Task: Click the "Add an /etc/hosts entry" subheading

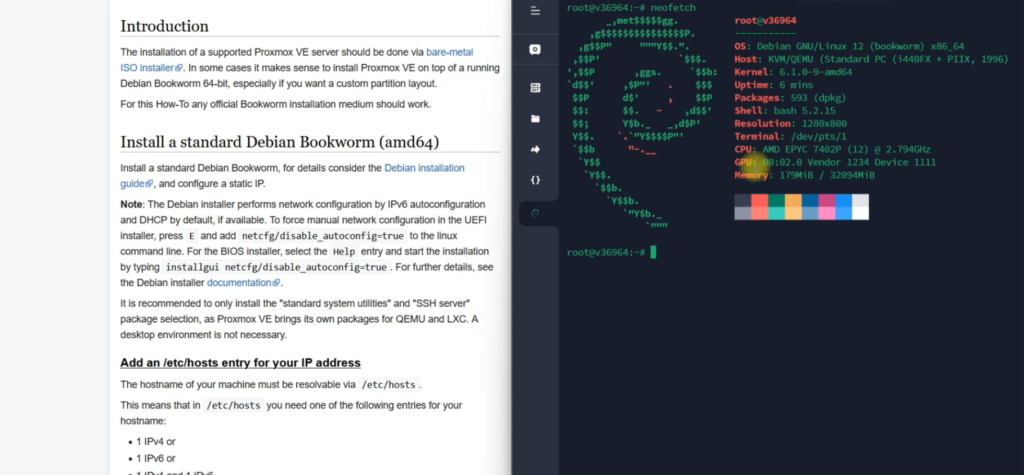Action: [240, 362]
